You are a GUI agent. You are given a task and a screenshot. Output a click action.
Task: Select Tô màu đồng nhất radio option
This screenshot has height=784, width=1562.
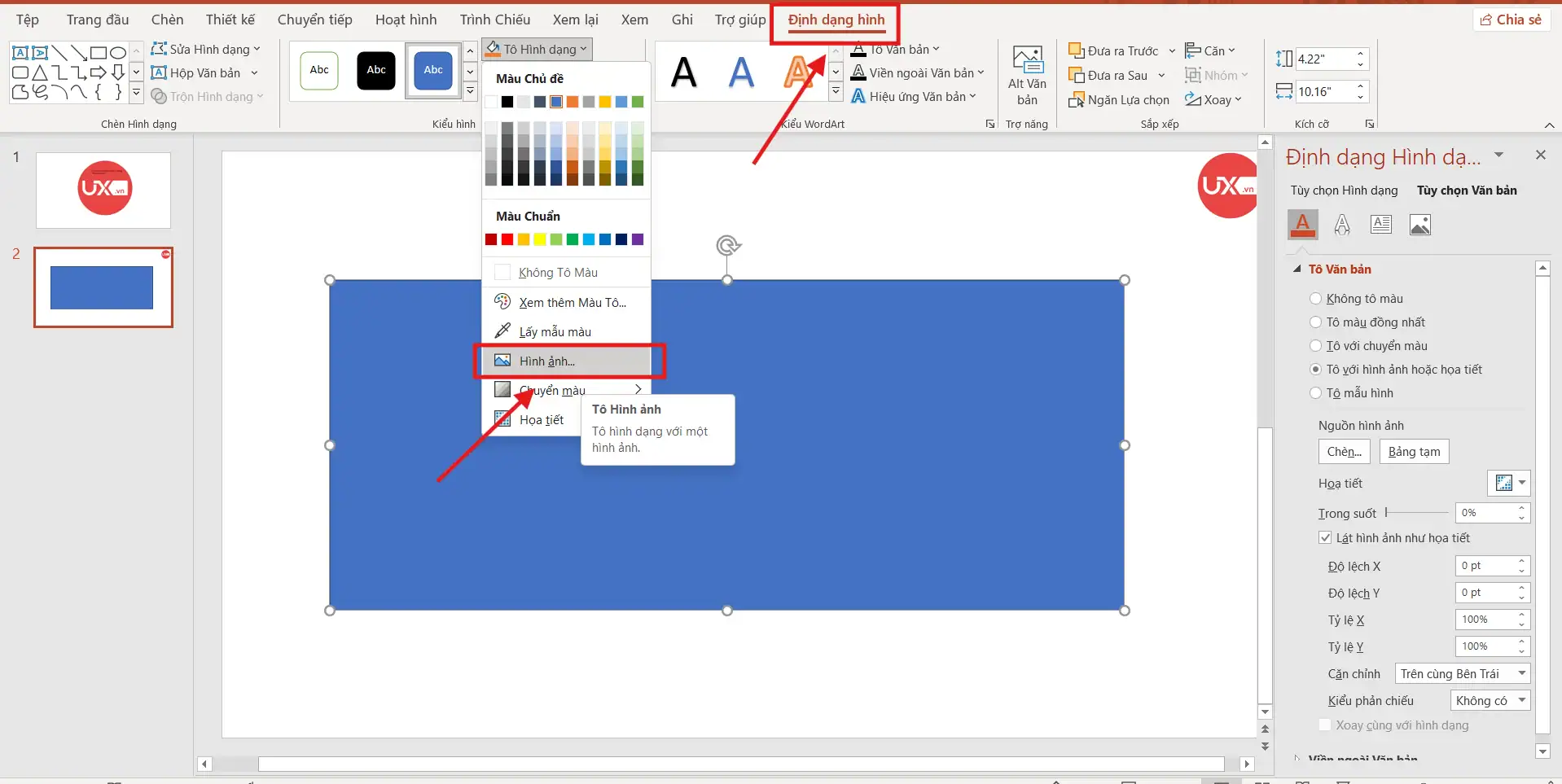tap(1315, 322)
